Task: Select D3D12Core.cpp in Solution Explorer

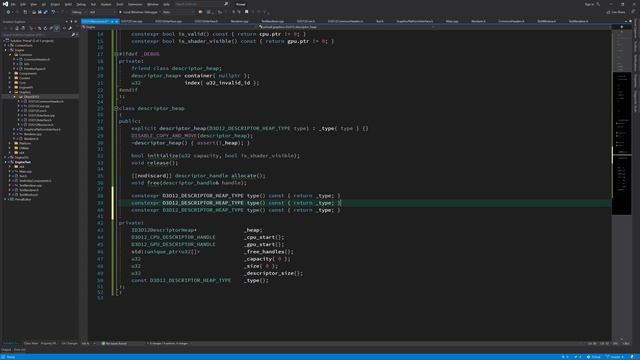Action: coord(39,106)
